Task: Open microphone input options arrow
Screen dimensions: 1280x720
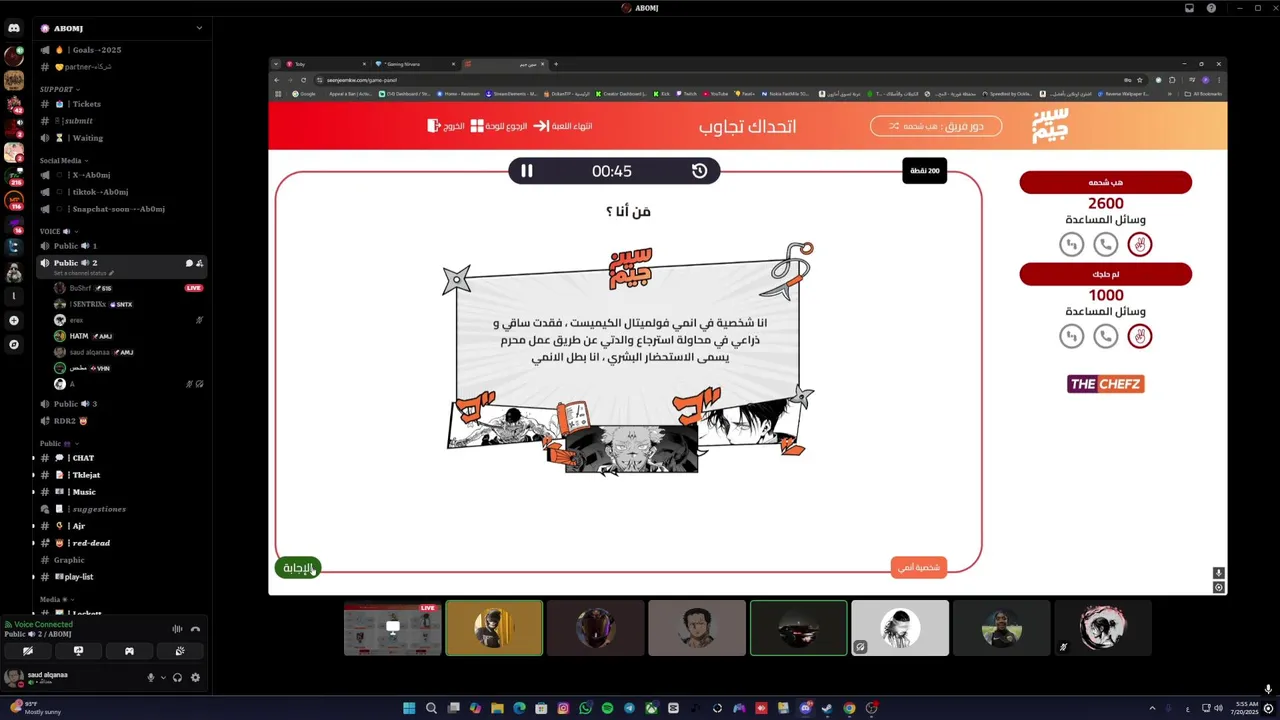Action: (x=163, y=677)
